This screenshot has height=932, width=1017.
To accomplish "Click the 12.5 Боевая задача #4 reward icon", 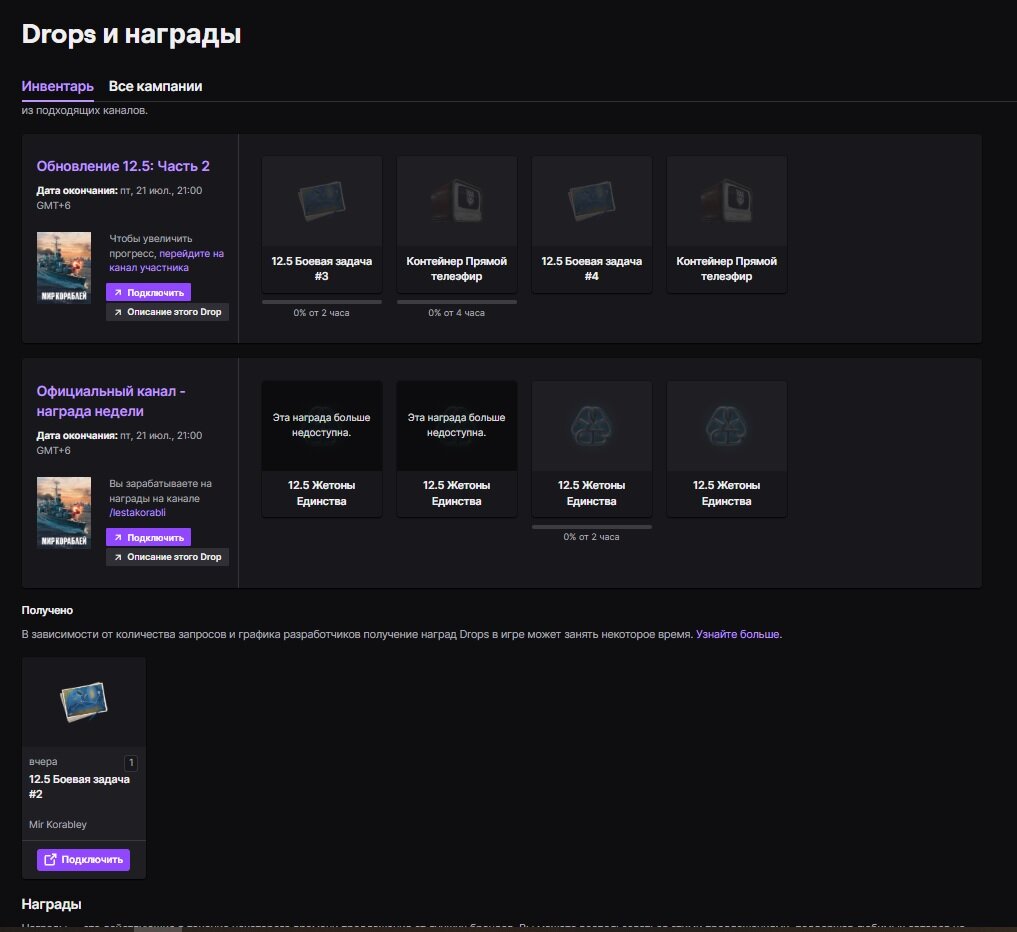I will [591, 200].
